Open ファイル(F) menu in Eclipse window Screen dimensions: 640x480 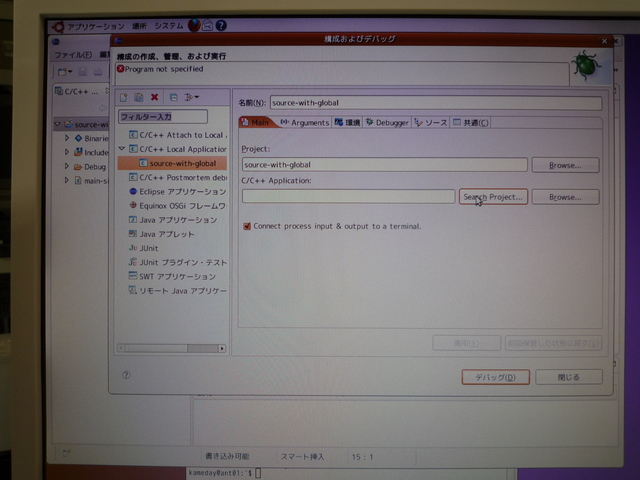point(73,55)
